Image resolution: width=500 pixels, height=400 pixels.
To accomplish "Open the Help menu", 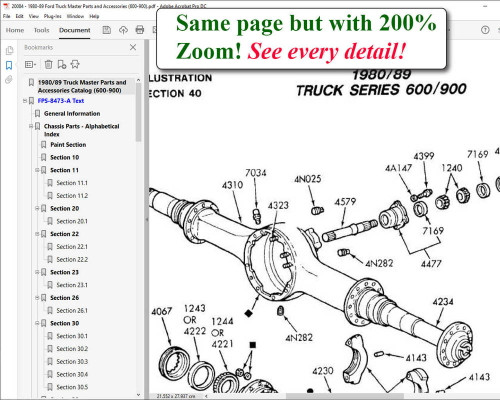I will pos(94,16).
